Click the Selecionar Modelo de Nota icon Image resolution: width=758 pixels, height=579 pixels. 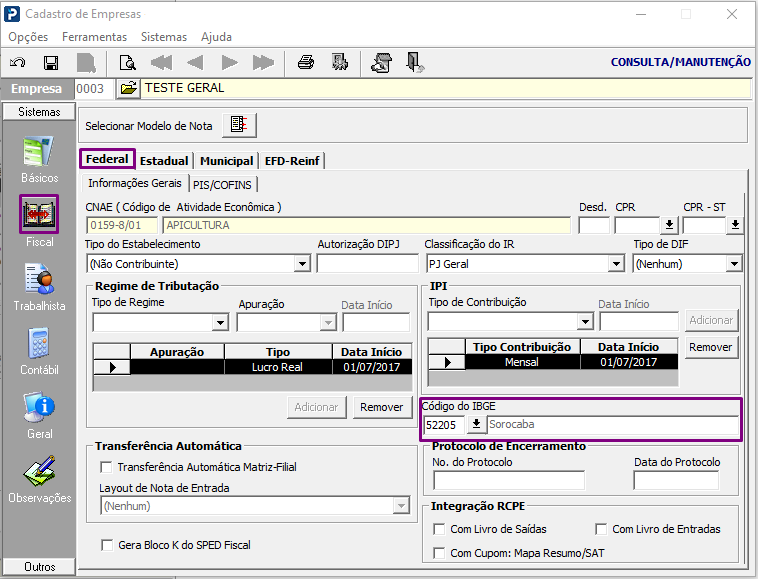coord(239,125)
